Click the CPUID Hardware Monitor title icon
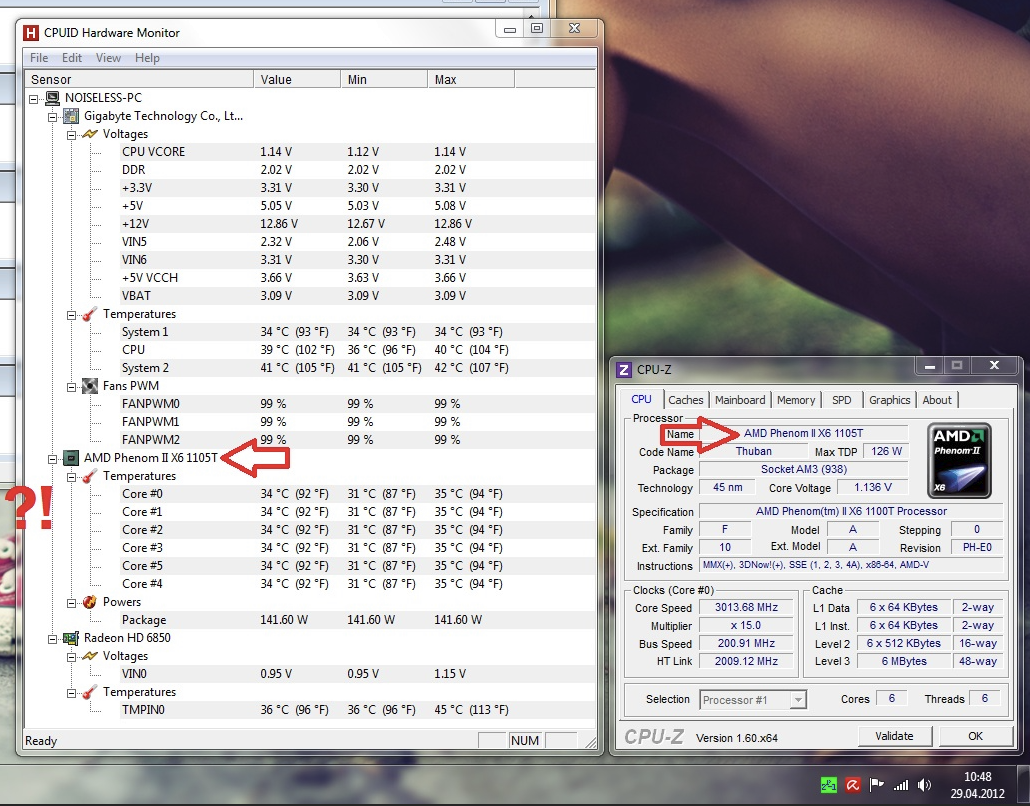 tap(31, 33)
